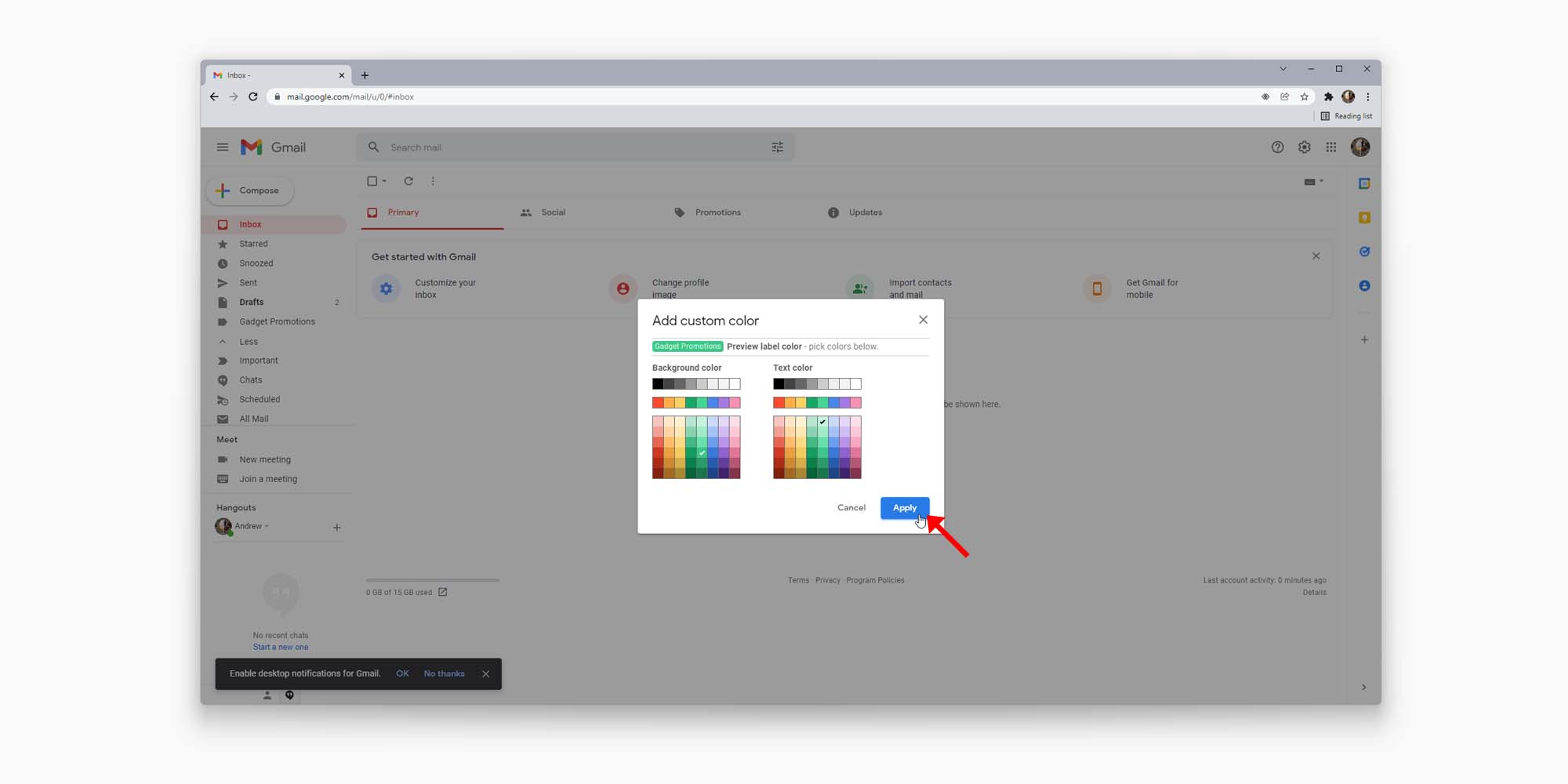Collapse the sidebar with Less
This screenshot has height=784, width=1568.
(249, 342)
